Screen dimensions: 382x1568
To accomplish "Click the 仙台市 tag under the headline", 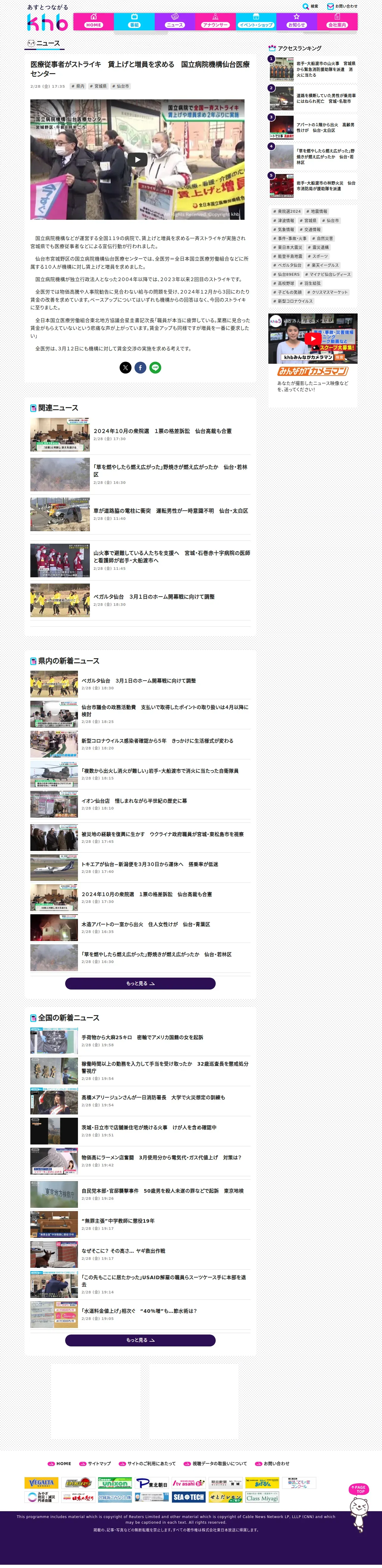I will (x=120, y=87).
